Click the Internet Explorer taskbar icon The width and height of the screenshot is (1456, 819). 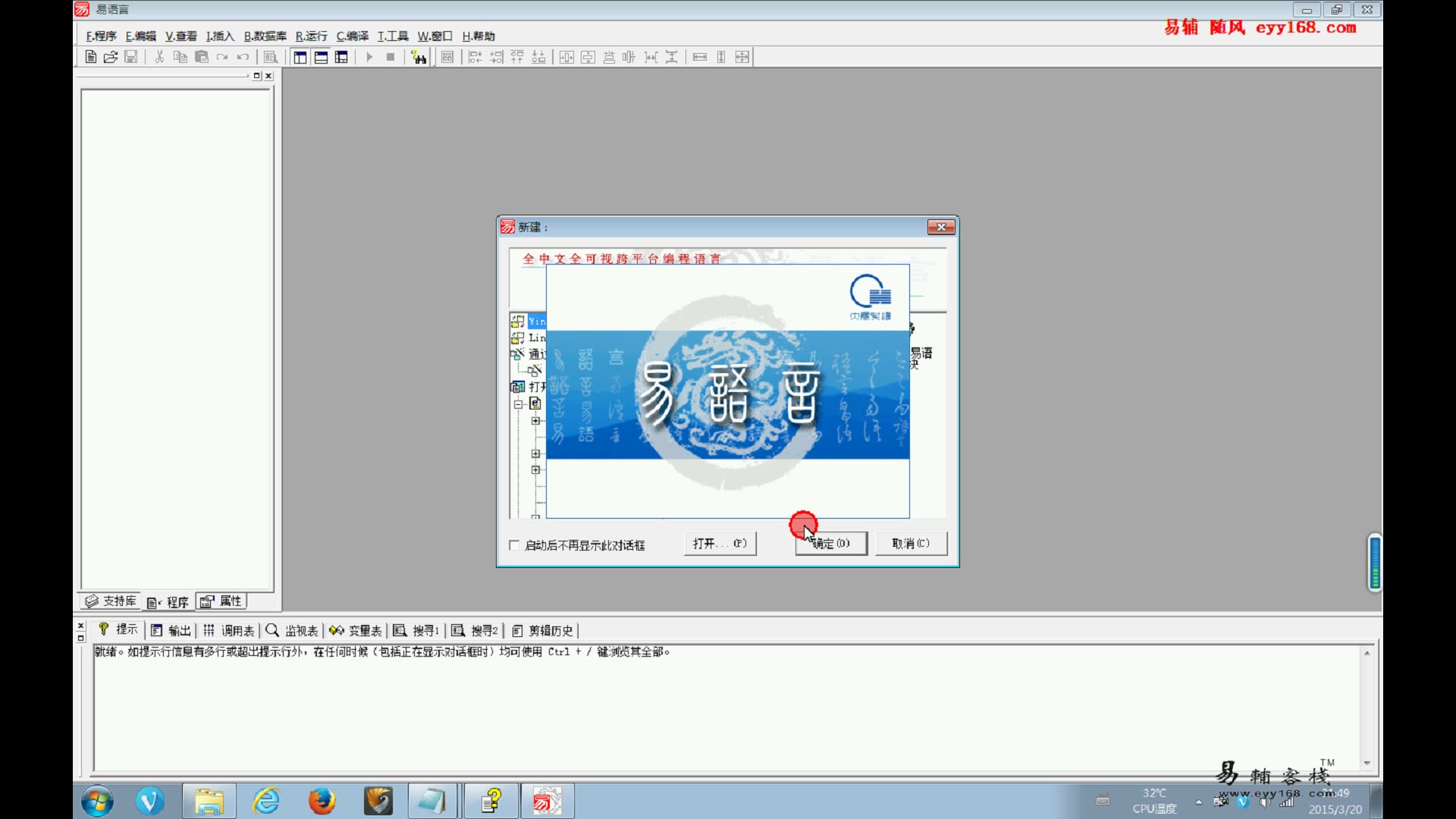[x=265, y=801]
